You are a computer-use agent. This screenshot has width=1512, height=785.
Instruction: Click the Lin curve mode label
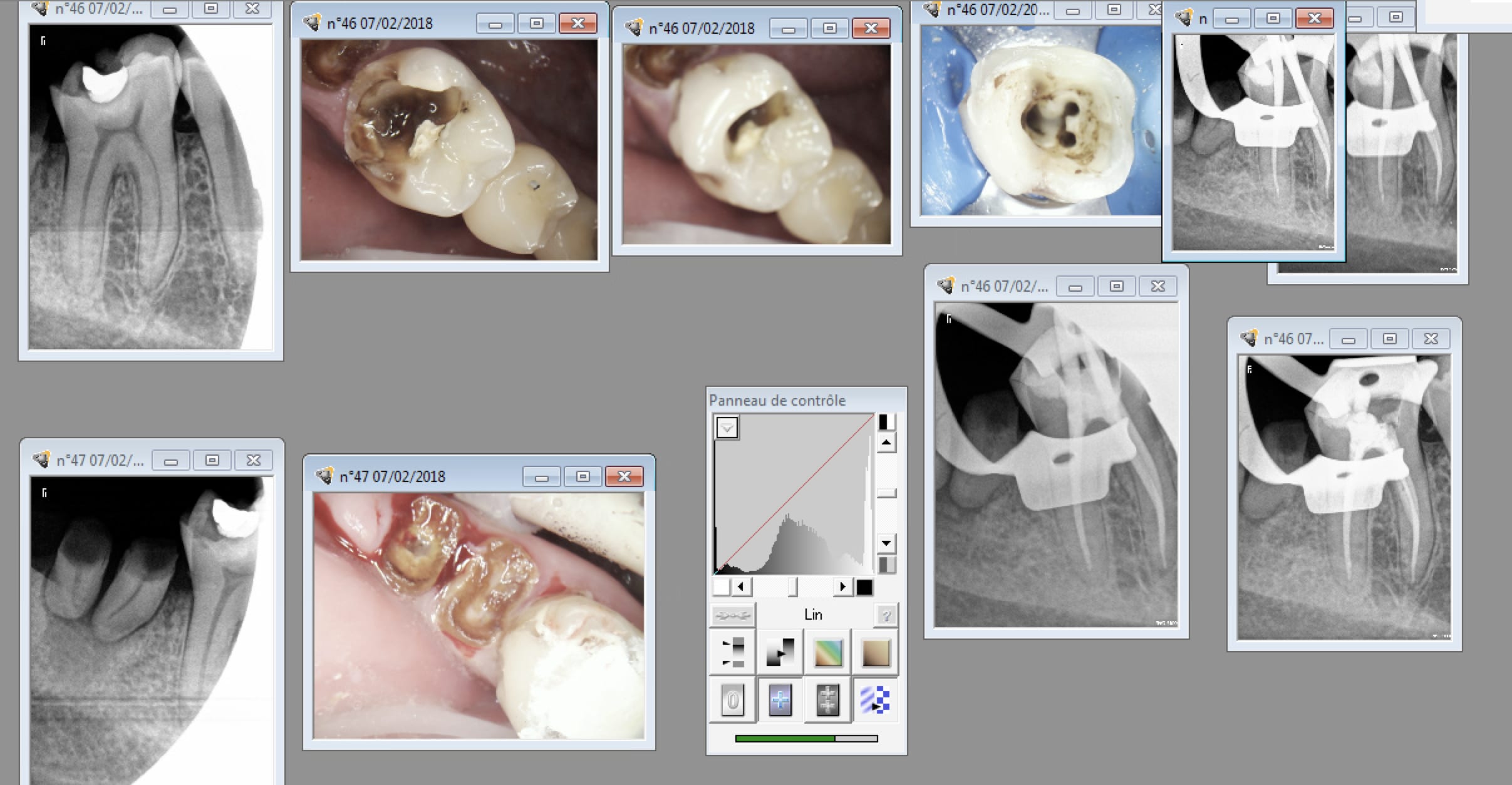pyautogui.click(x=813, y=615)
